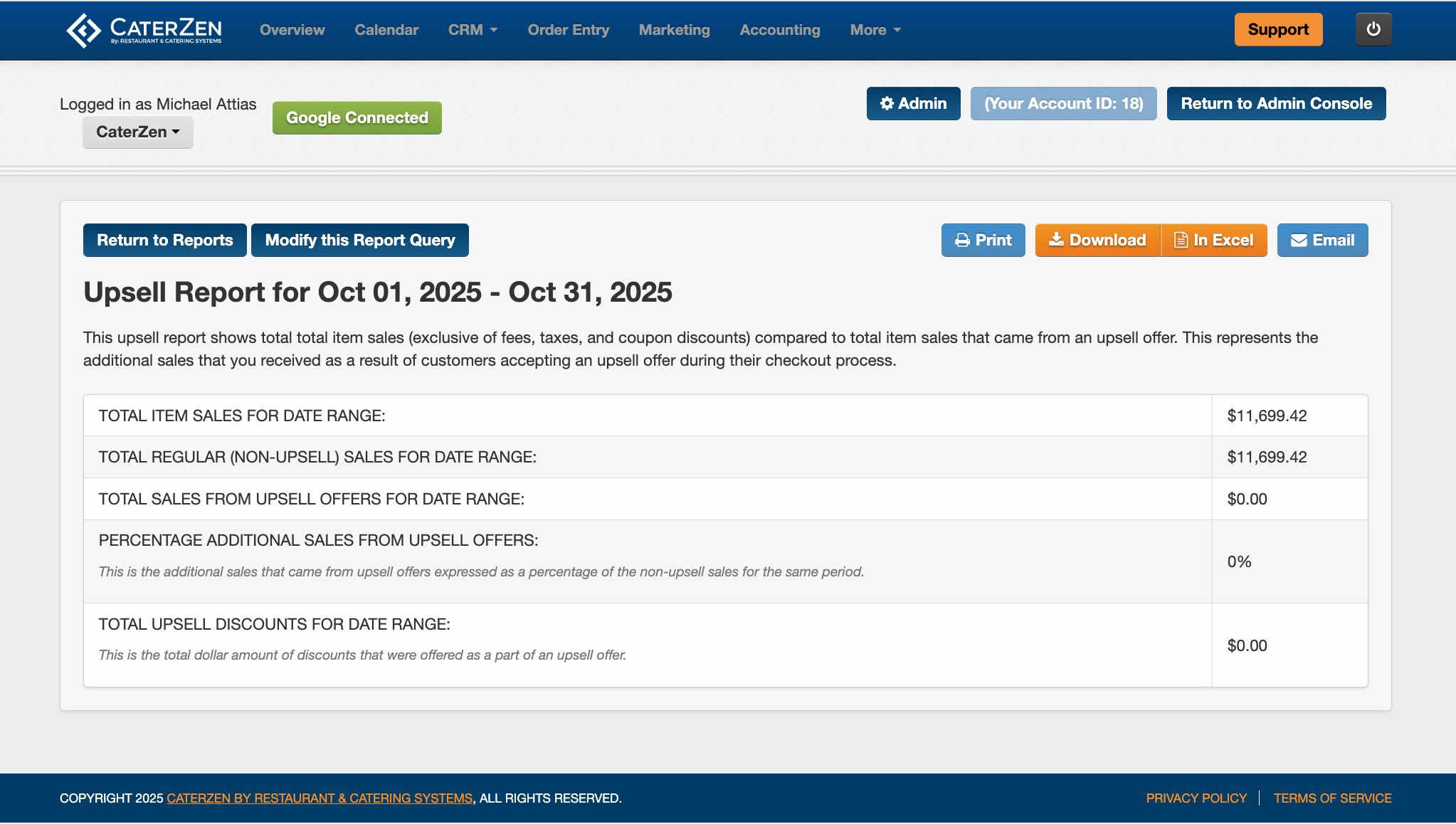Go to the Calendar page

[x=386, y=30]
